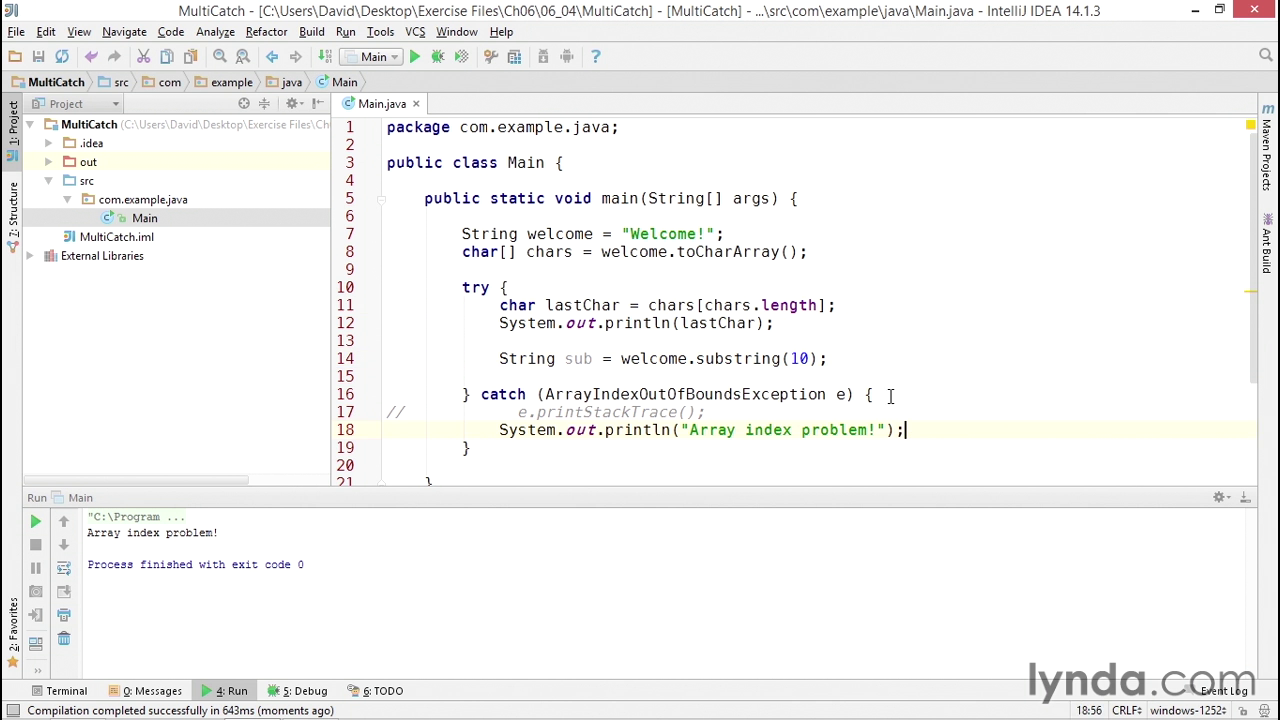Open the Refactor menu
Viewport: 1280px width, 720px height.
(266, 32)
